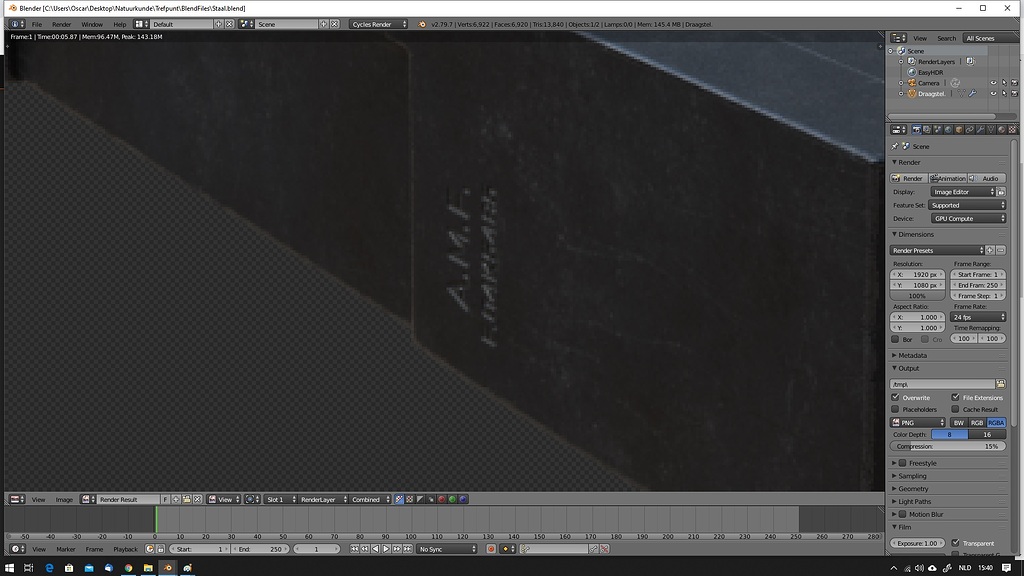Open the Render properties tab icon
The width and height of the screenshot is (1024, 576).
[x=917, y=129]
